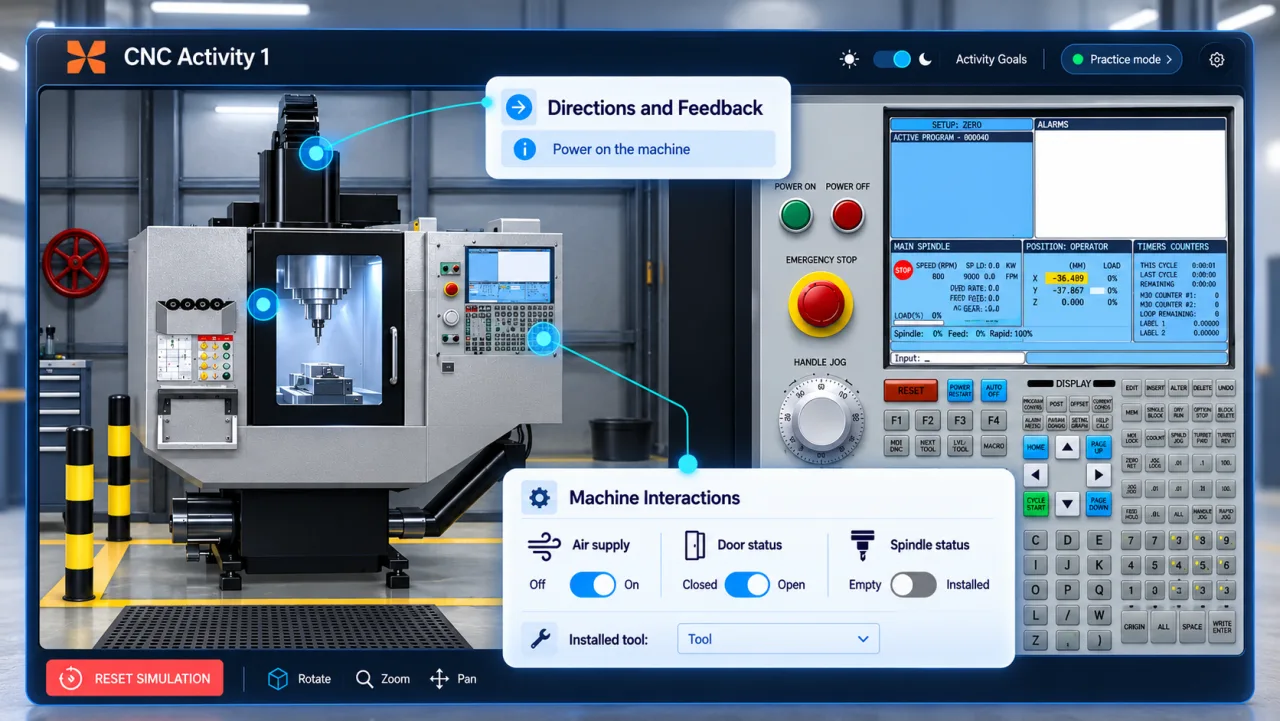The image size is (1280, 721).
Task: Click the EDIT key
Action: pos(1132,387)
